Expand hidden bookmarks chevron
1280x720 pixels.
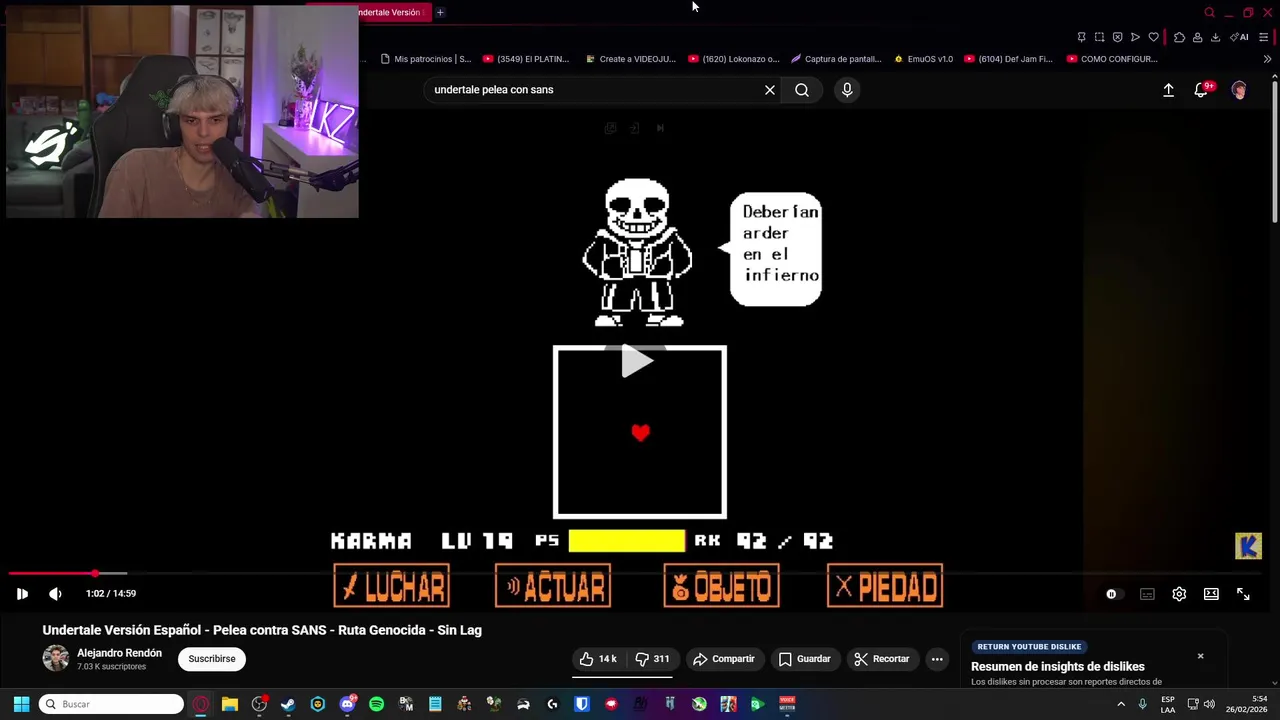(x=1267, y=59)
